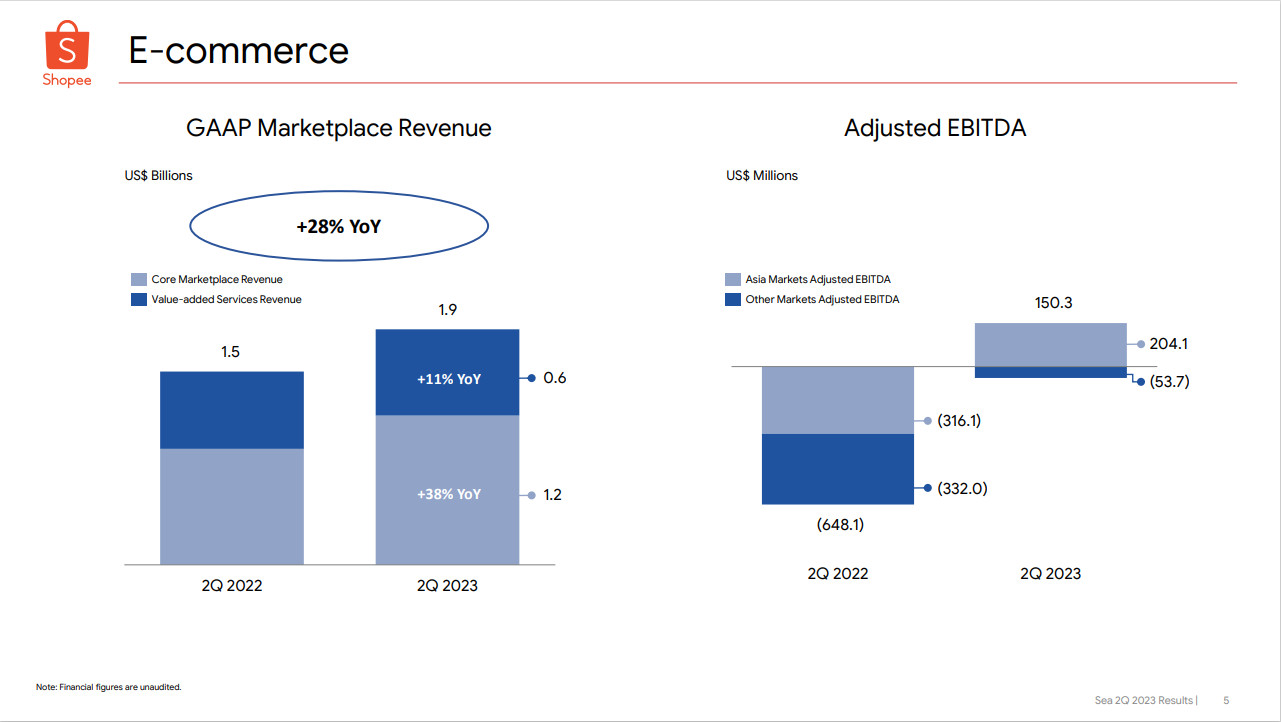Click the '2Q 2022' label under EBITDA chart
The height and width of the screenshot is (722, 1281).
(x=838, y=573)
